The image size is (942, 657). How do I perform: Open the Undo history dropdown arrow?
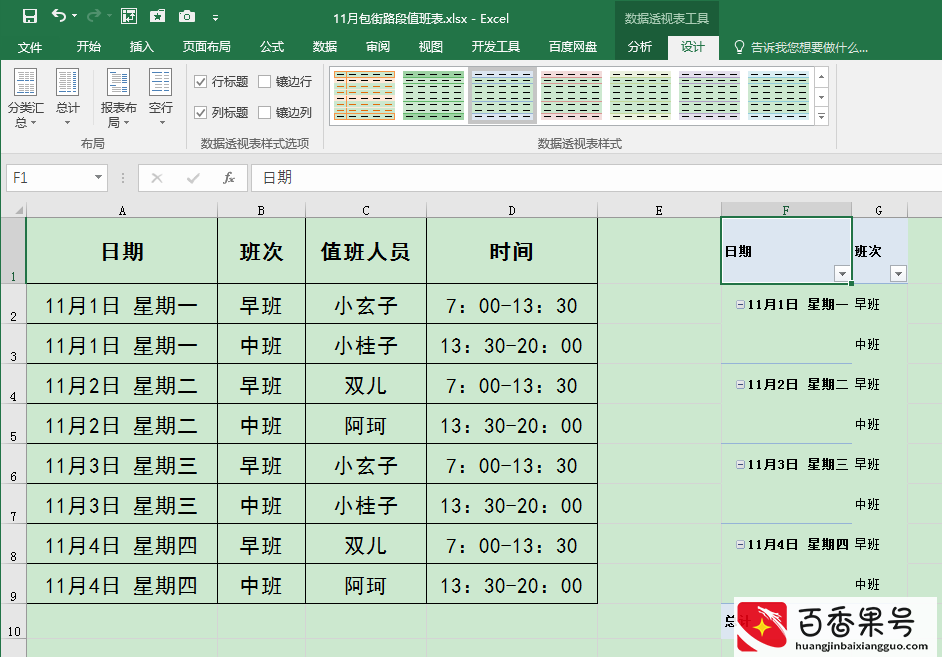pos(74,16)
